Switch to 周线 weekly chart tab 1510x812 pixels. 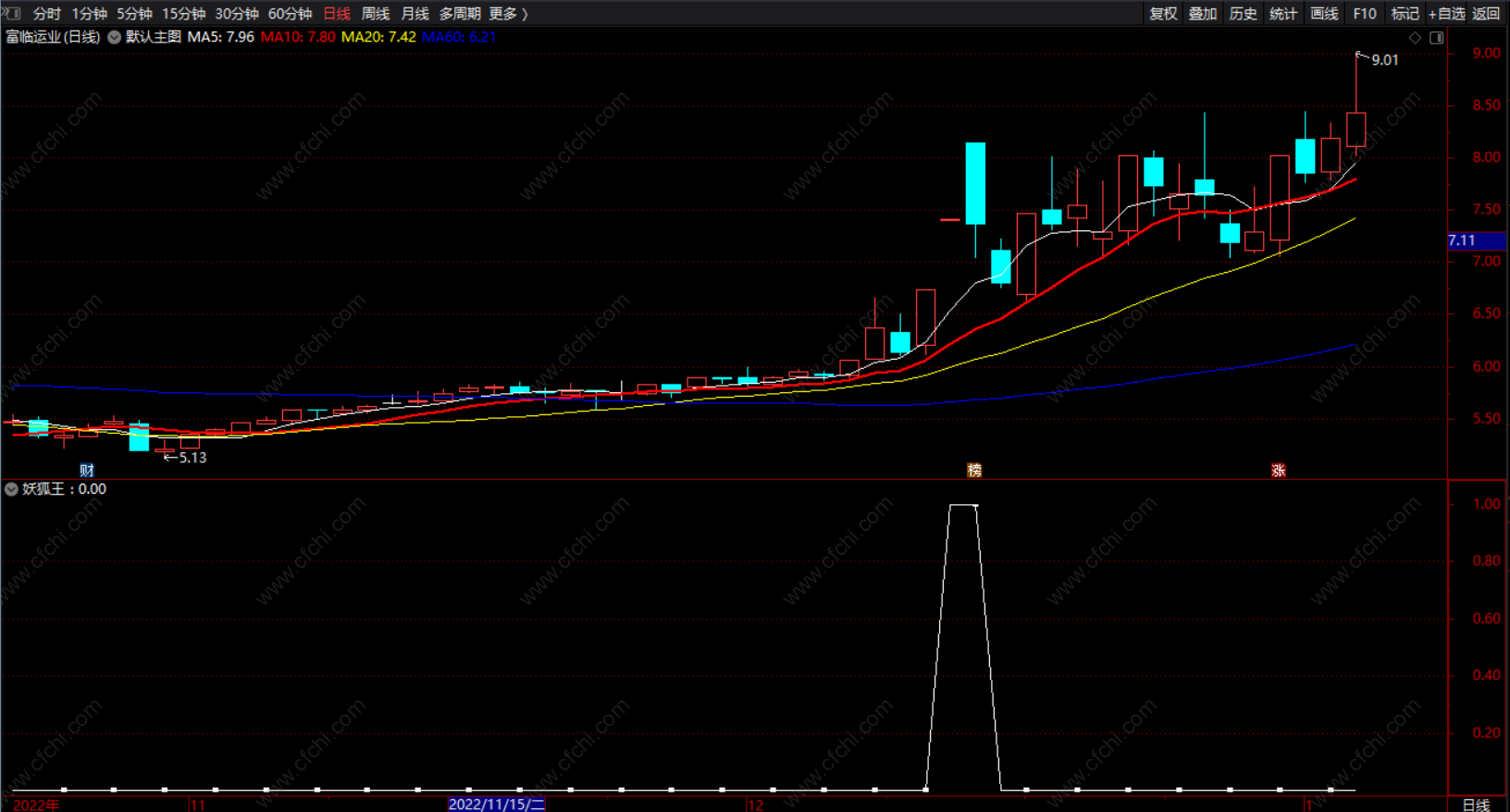376,14
